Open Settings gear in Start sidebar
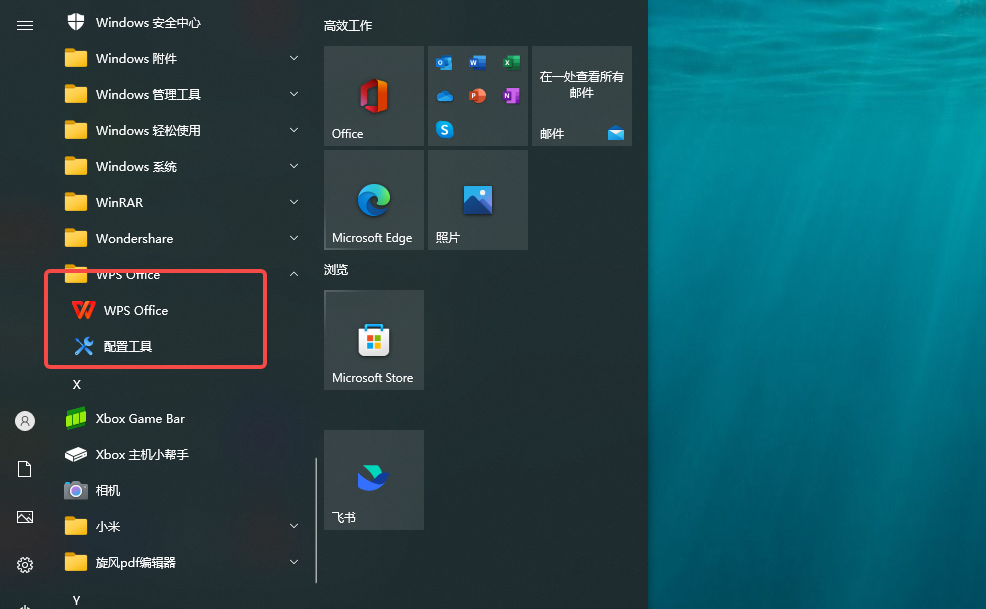The image size is (986, 609). tap(25, 565)
